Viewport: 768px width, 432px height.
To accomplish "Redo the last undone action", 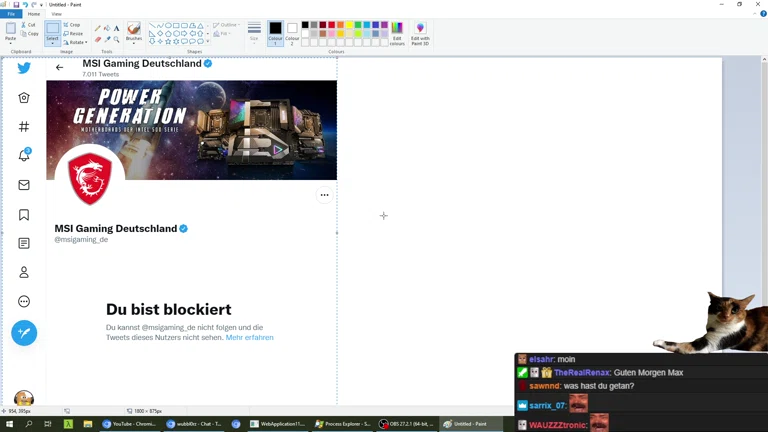I will [34, 4].
